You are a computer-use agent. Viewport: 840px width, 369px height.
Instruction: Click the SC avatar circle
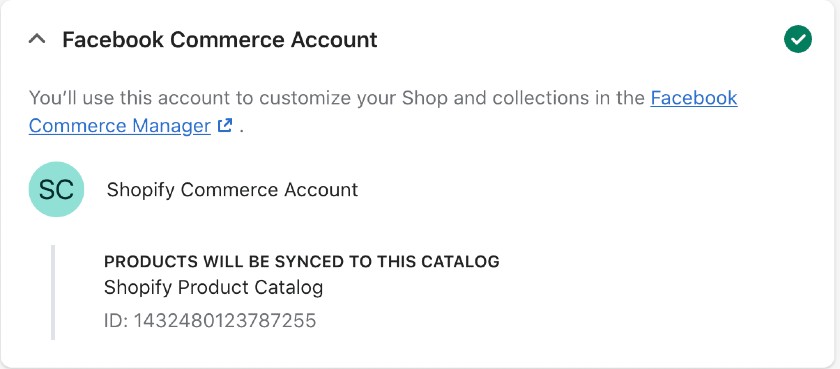click(56, 189)
